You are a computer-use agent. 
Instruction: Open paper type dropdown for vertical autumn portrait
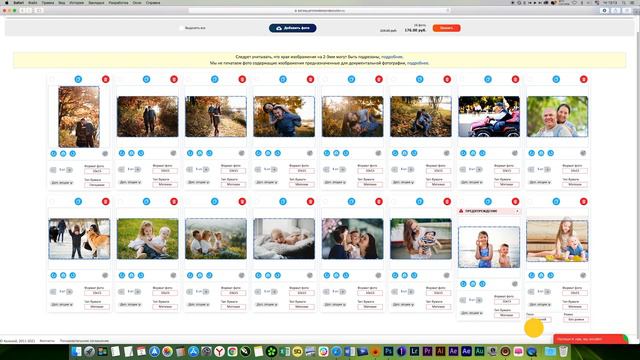[x=97, y=185]
